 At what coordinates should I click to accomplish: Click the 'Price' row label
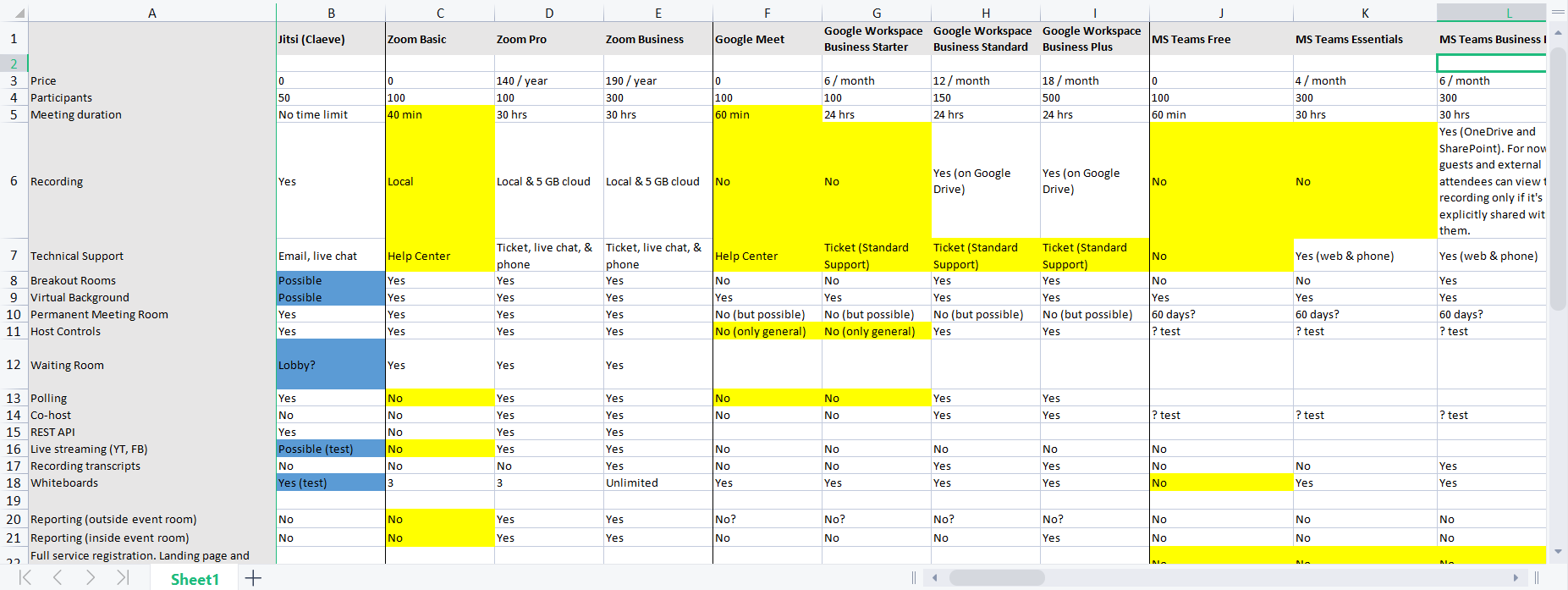152,80
